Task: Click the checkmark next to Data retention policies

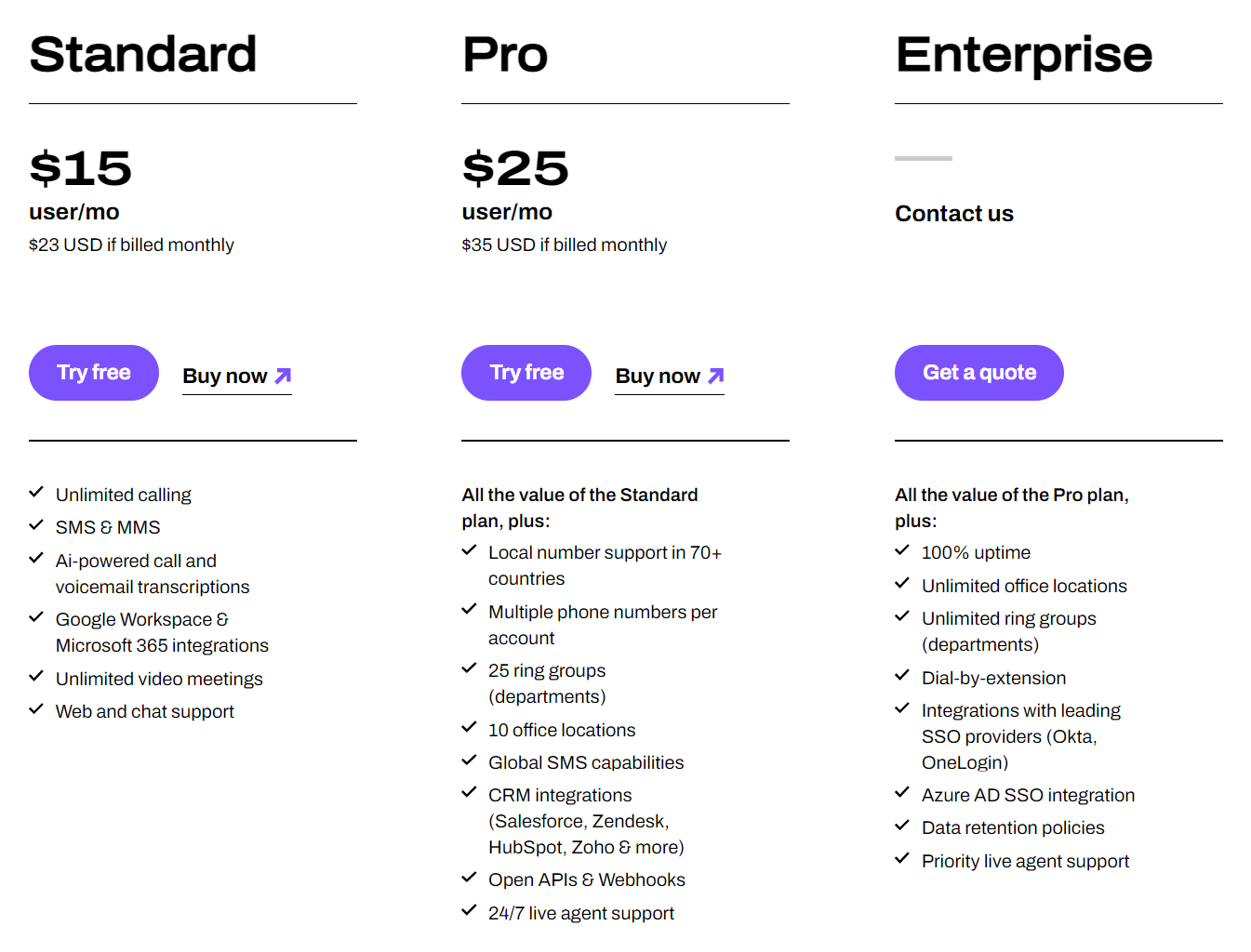Action: pos(902,826)
